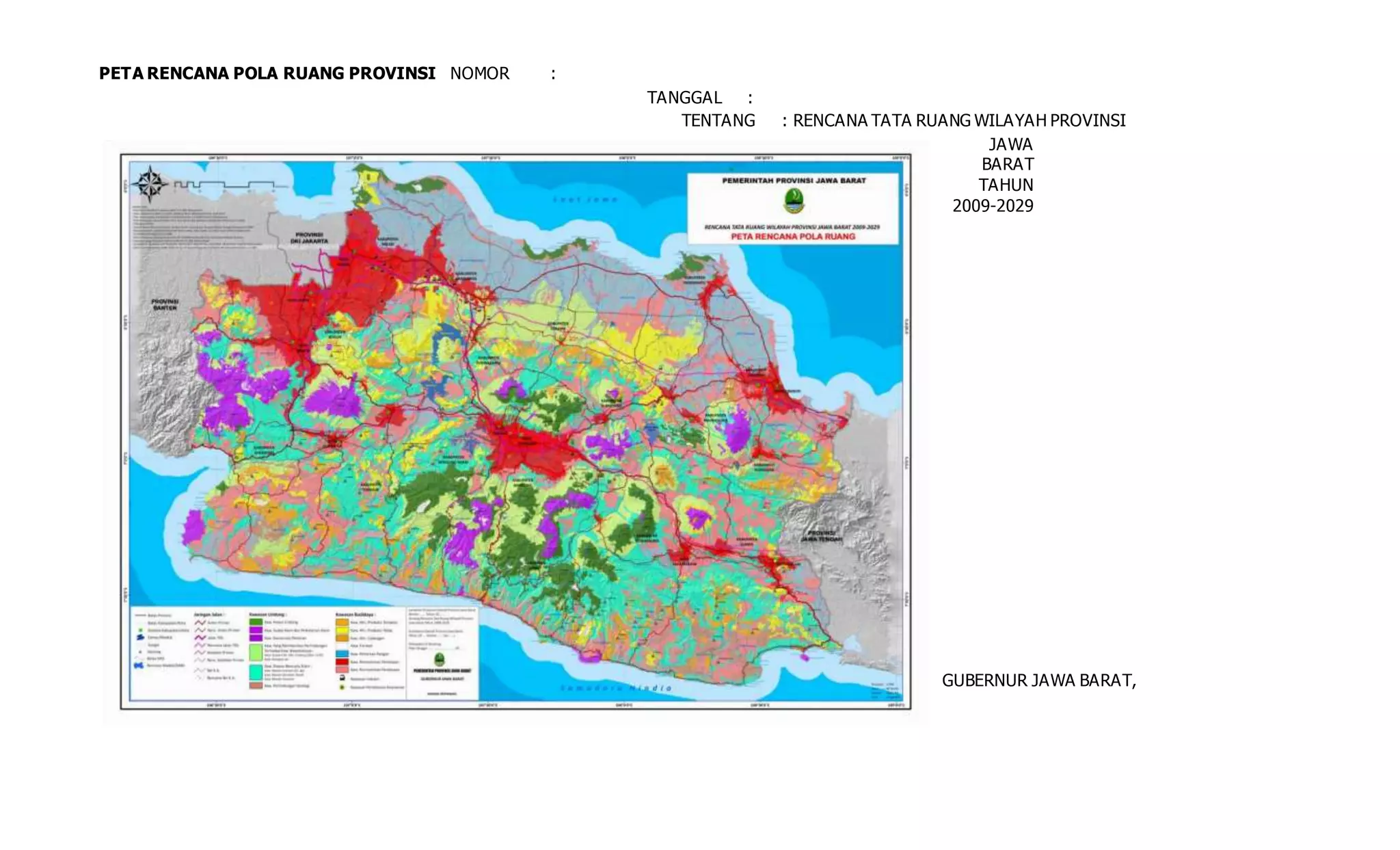Click the provincial emblem in legend signature block

(439, 660)
